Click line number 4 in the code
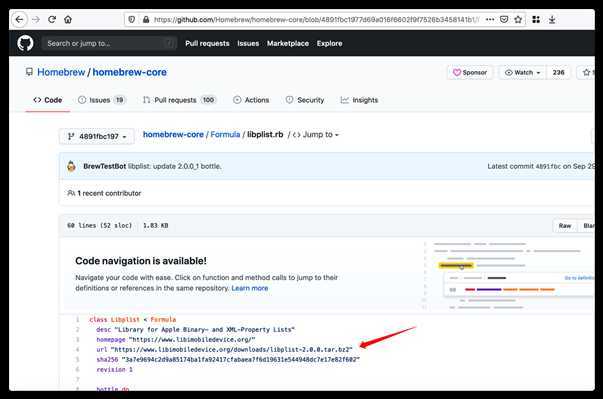This screenshot has width=603, height=399. tap(77, 349)
